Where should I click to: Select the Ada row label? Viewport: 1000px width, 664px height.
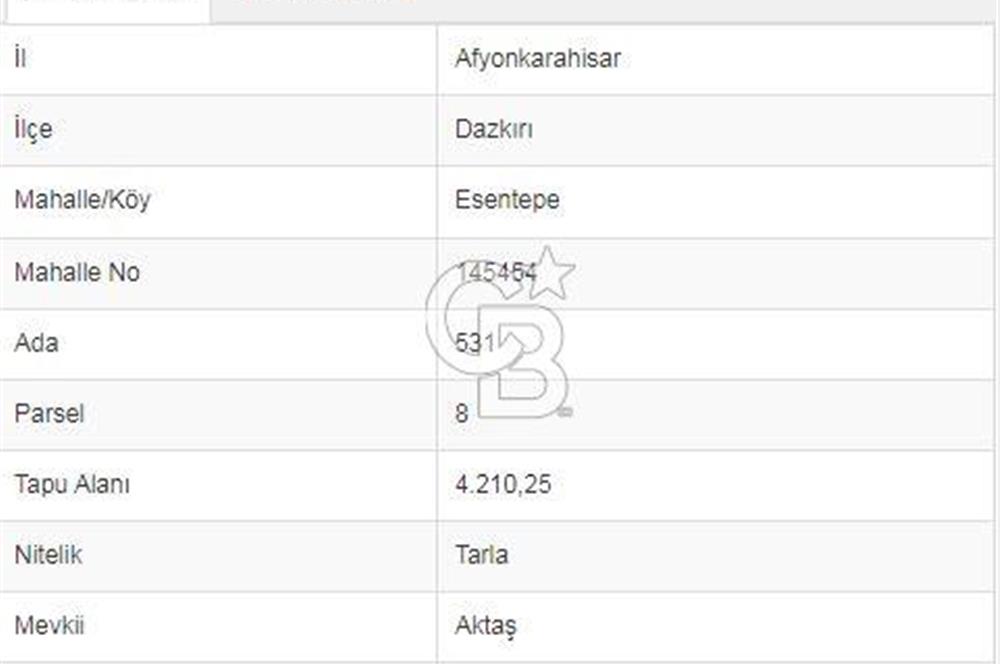pos(36,343)
